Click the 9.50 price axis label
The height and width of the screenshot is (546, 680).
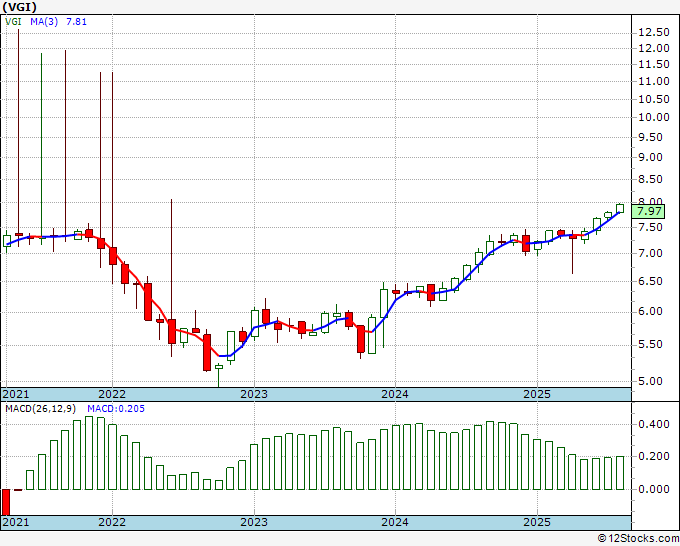(651, 137)
